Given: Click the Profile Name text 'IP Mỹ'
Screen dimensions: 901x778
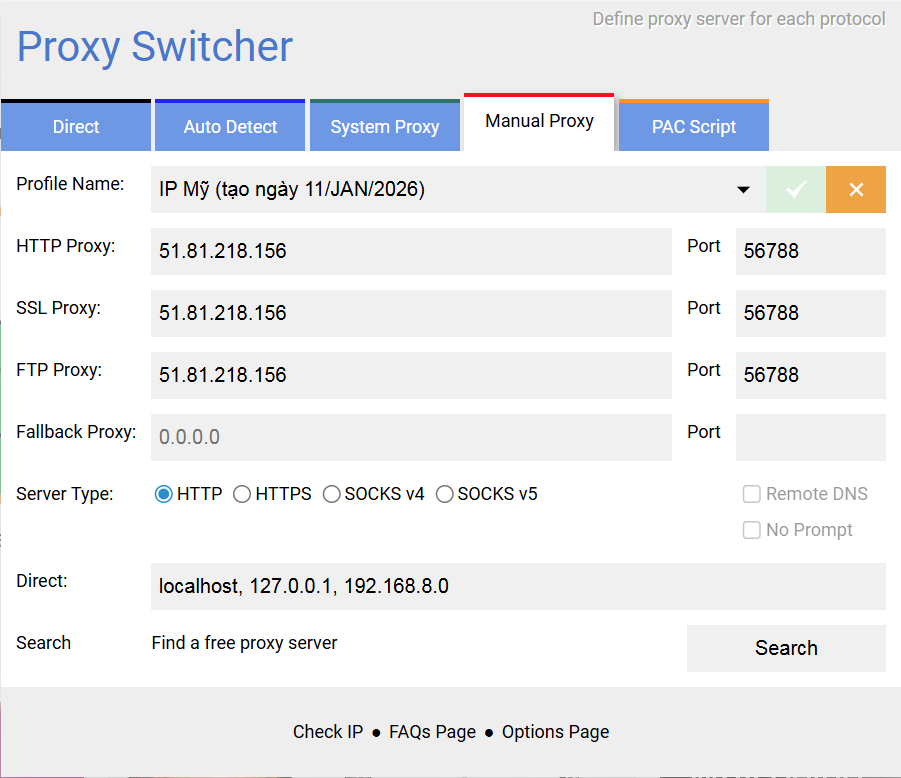Looking at the screenshot, I should (x=184, y=189).
